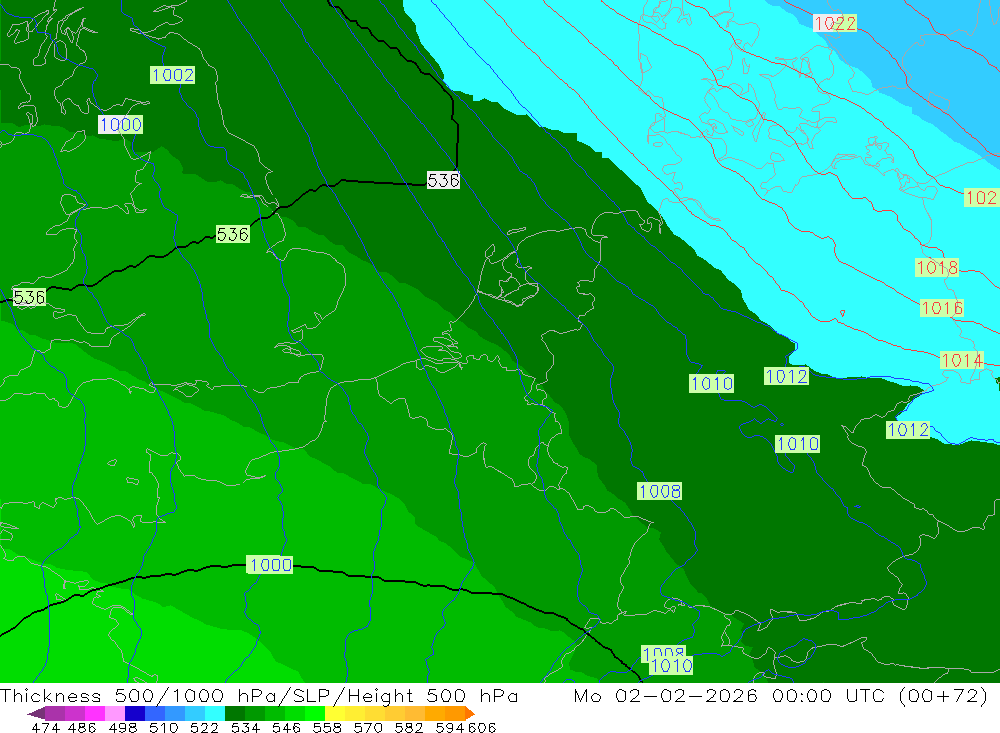The width and height of the screenshot is (1000, 733).
Task: Click the 1014 isobar label
Action: click(962, 360)
